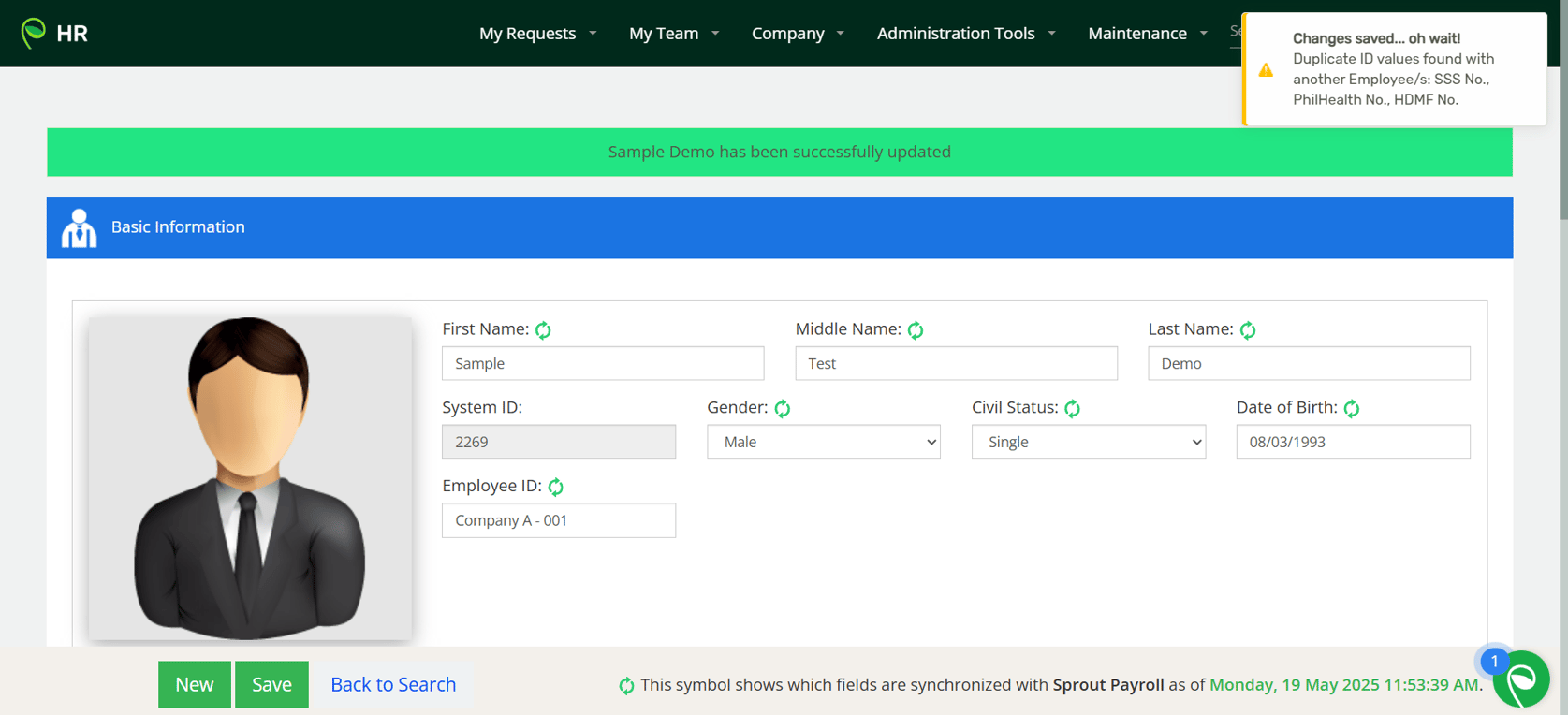
Task: Click the warning icon in the notification toast
Action: (1266, 70)
